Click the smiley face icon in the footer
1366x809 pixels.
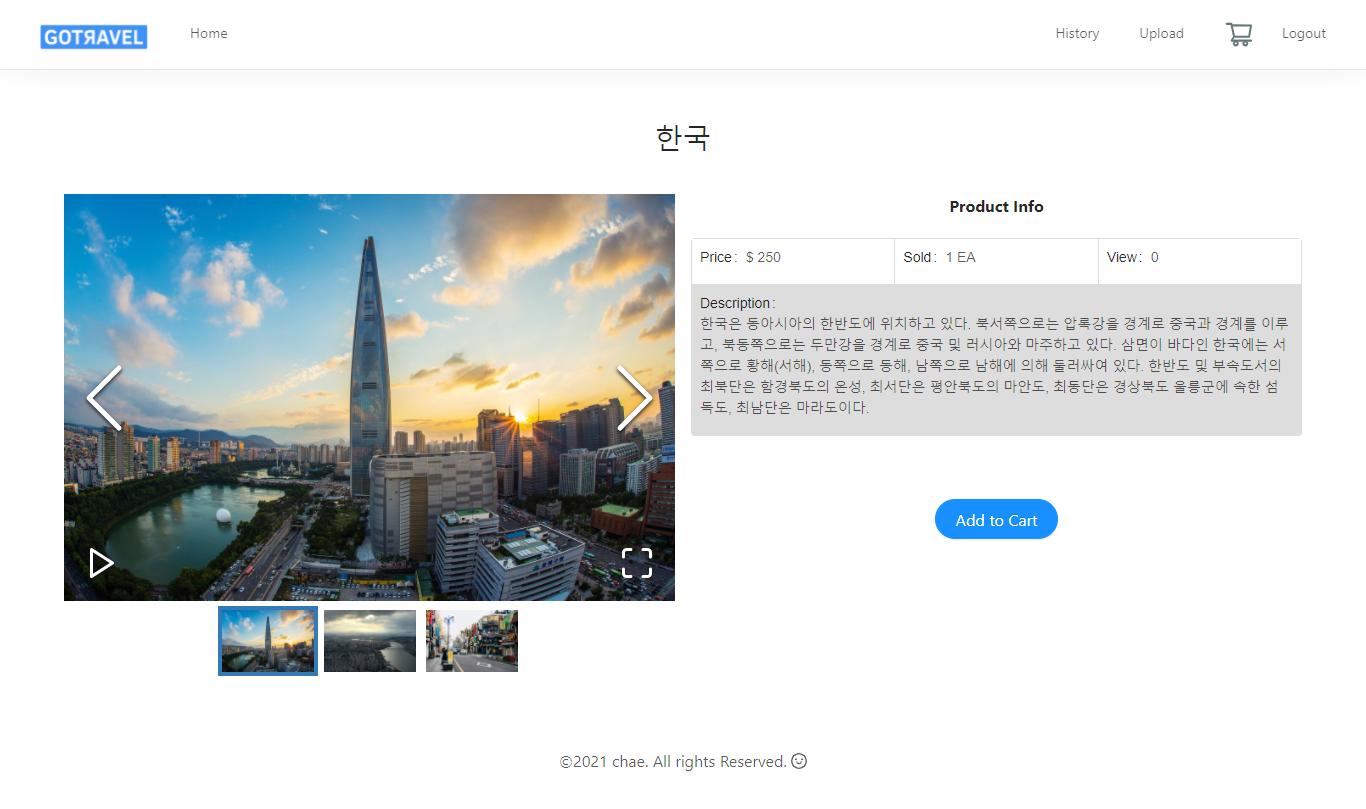pos(798,761)
